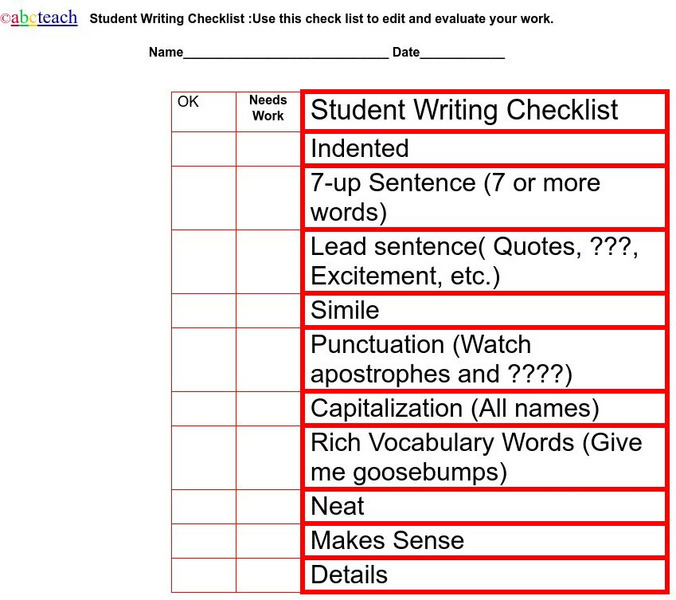
Task: Click the Makes Sense checklist text
Action: pyautogui.click(x=387, y=541)
